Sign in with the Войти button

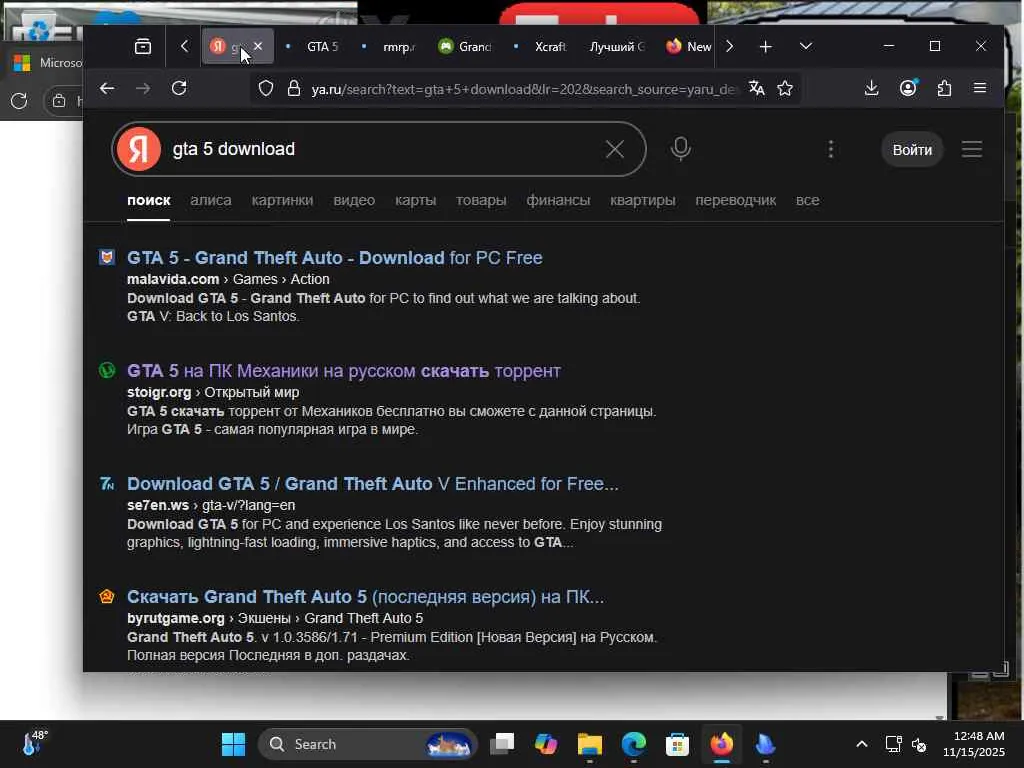click(x=912, y=150)
